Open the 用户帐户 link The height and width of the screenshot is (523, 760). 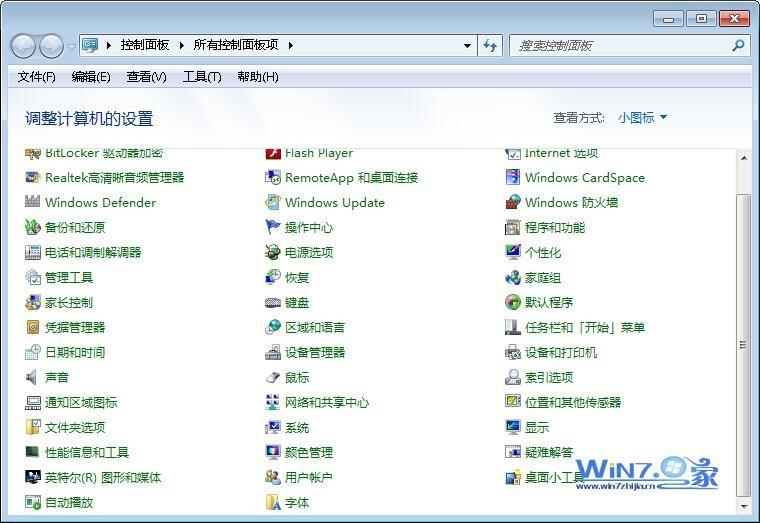308,477
